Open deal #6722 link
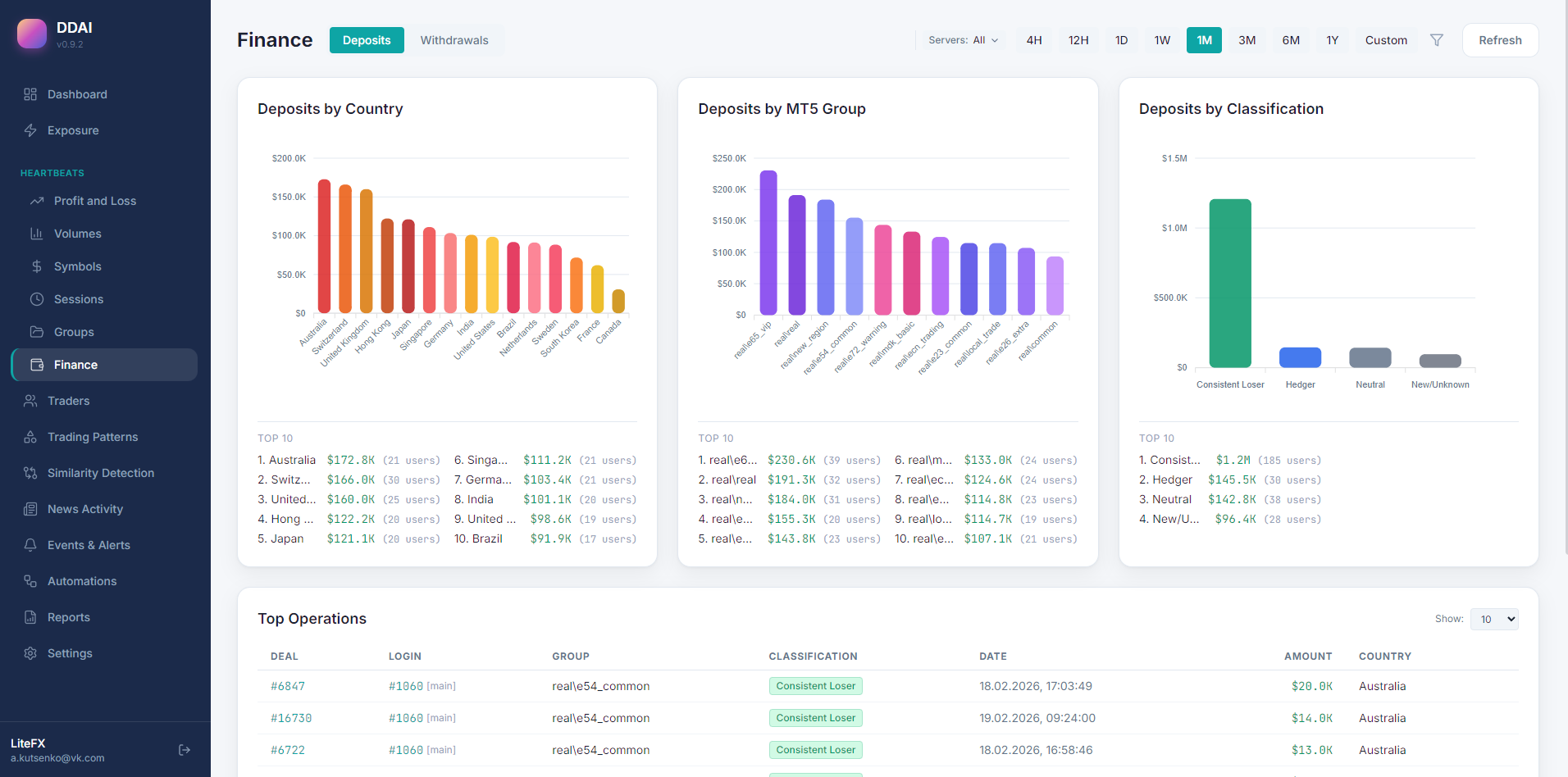This screenshot has width=1568, height=777. (x=288, y=750)
